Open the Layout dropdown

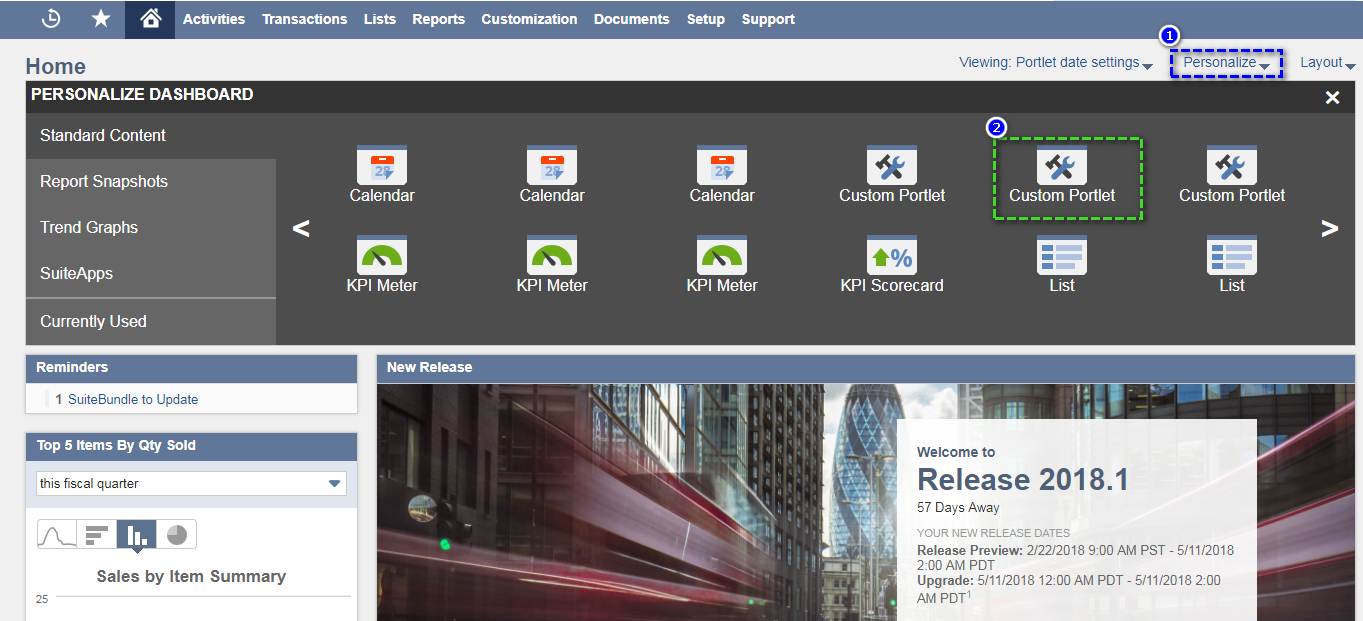[x=1325, y=62]
